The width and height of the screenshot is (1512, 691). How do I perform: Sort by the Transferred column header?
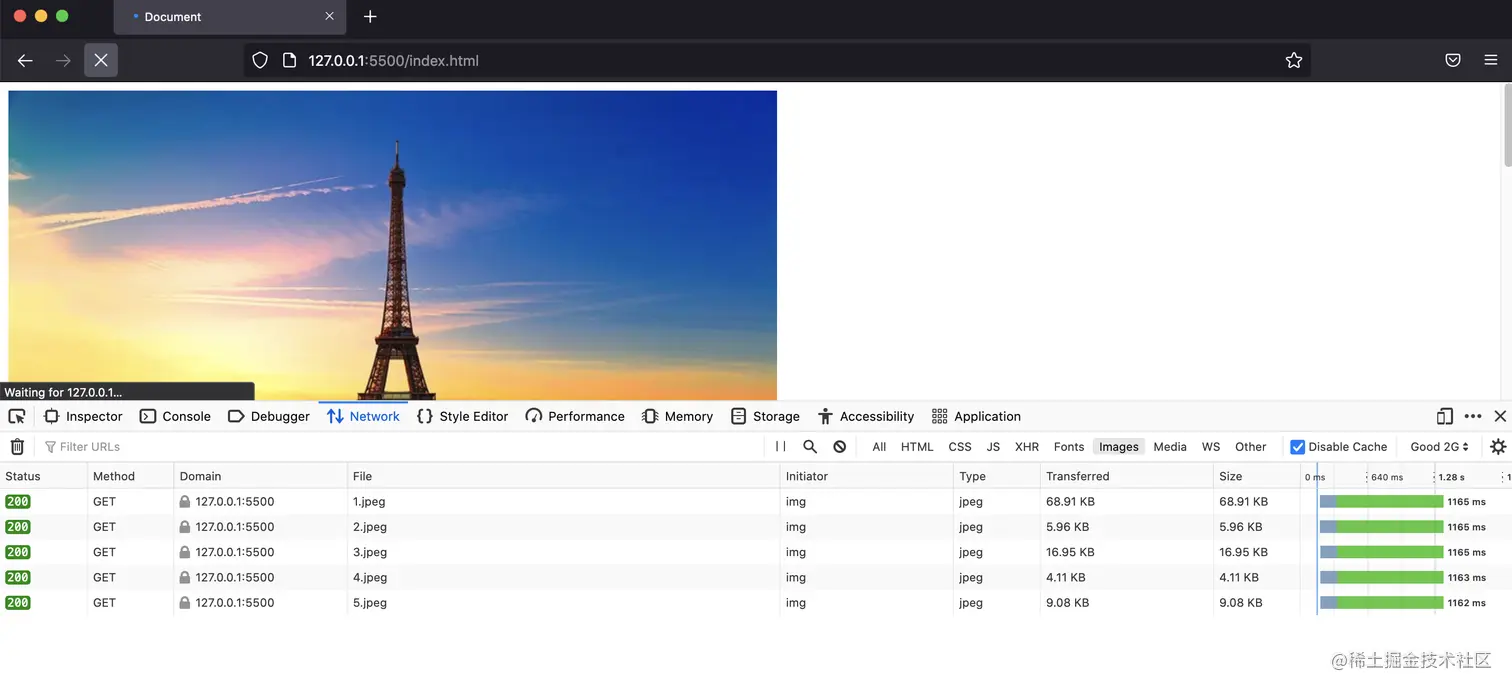click(x=1126, y=476)
